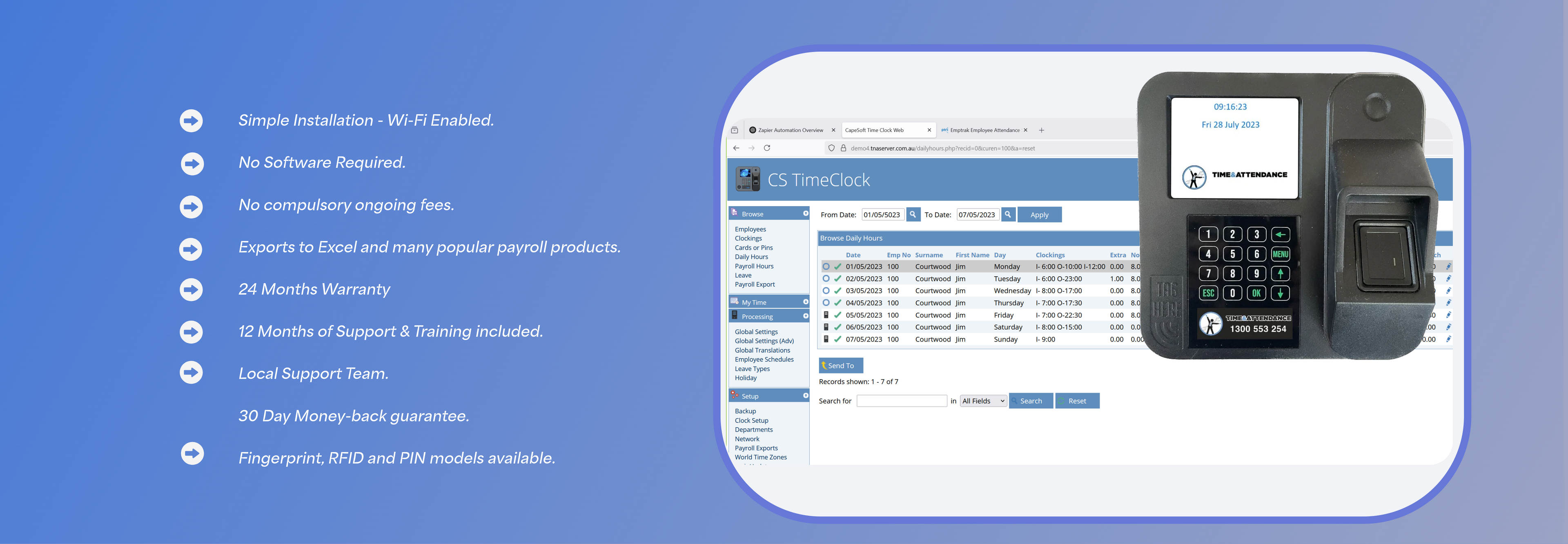Reload the page with the refresh icon
The image size is (1568, 544).
coord(767,148)
